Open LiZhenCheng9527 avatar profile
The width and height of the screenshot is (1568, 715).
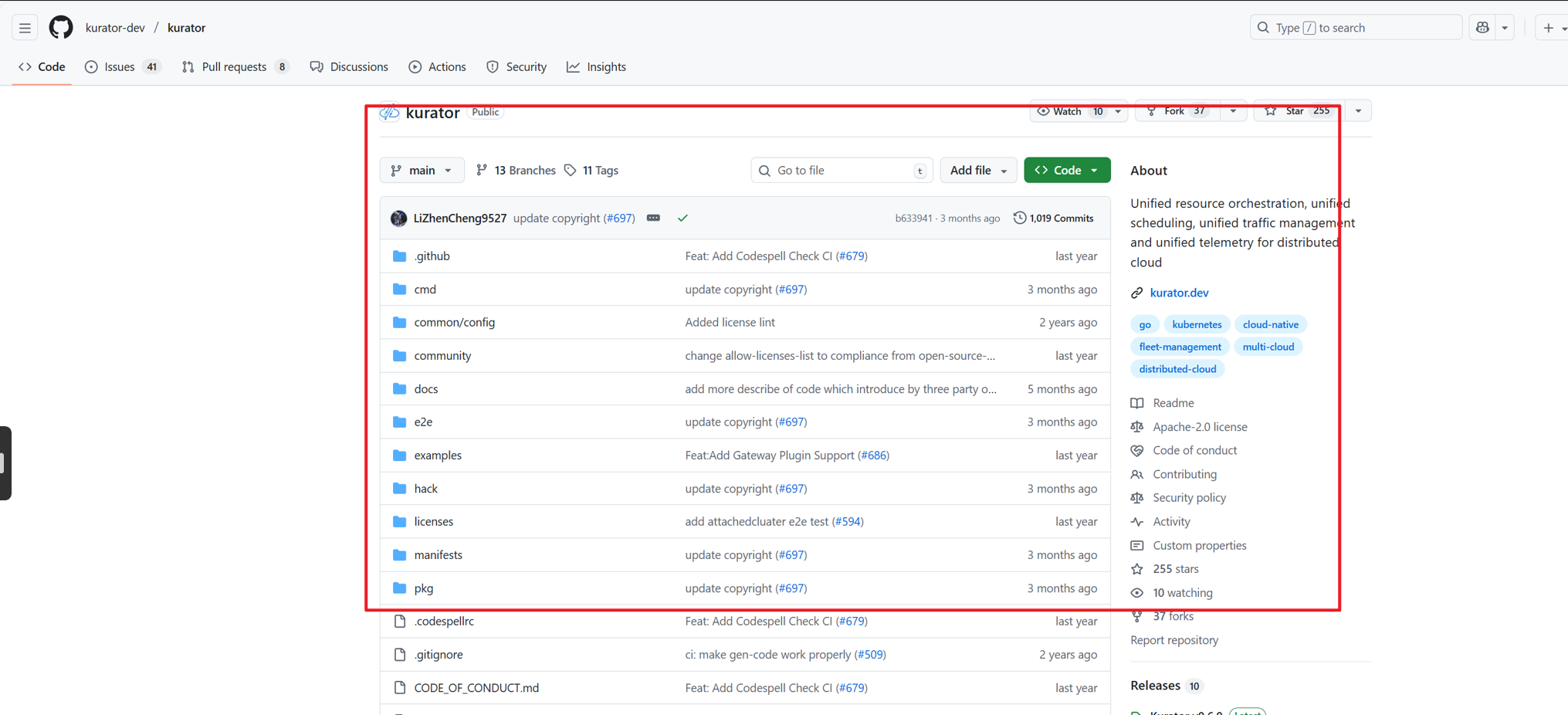click(398, 219)
